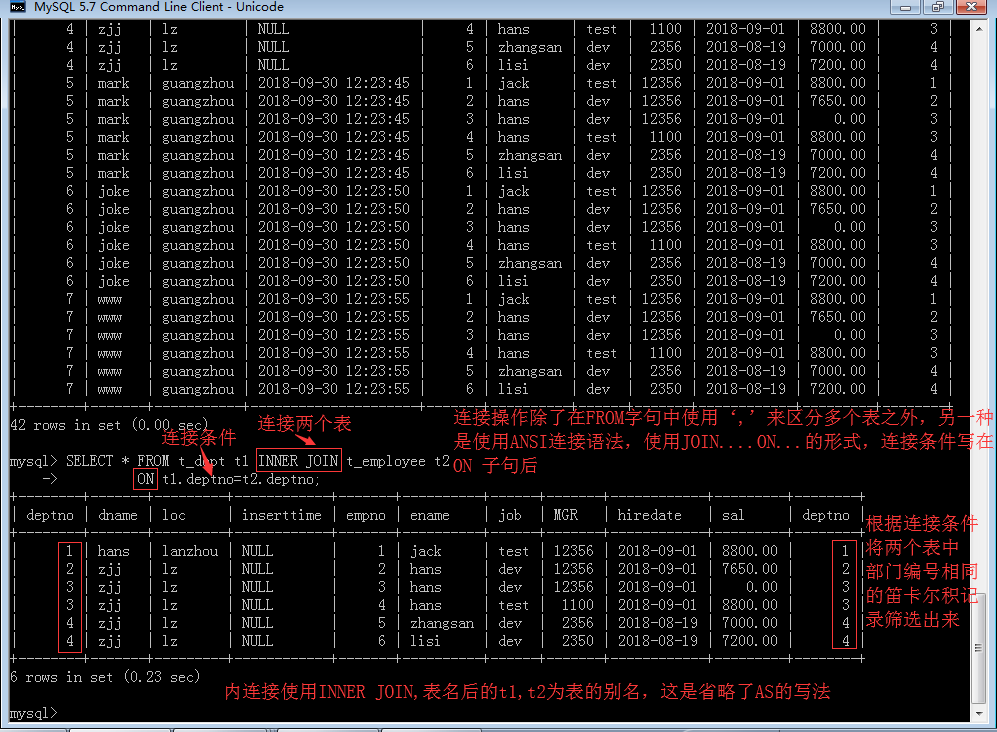Close the MySQL Command Line Client window
997x732 pixels.
pos(971,7)
